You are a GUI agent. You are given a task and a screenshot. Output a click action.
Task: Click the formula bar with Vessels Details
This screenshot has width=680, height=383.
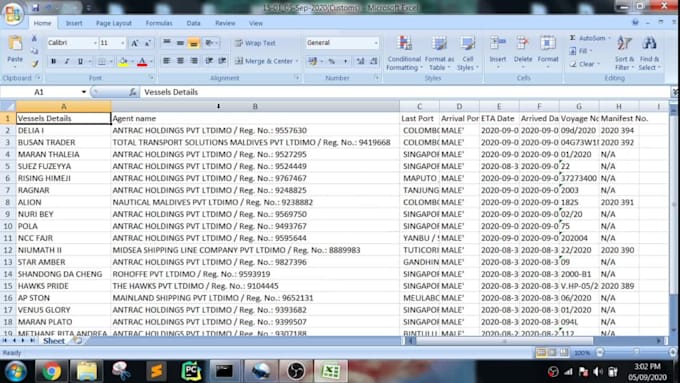click(405, 92)
